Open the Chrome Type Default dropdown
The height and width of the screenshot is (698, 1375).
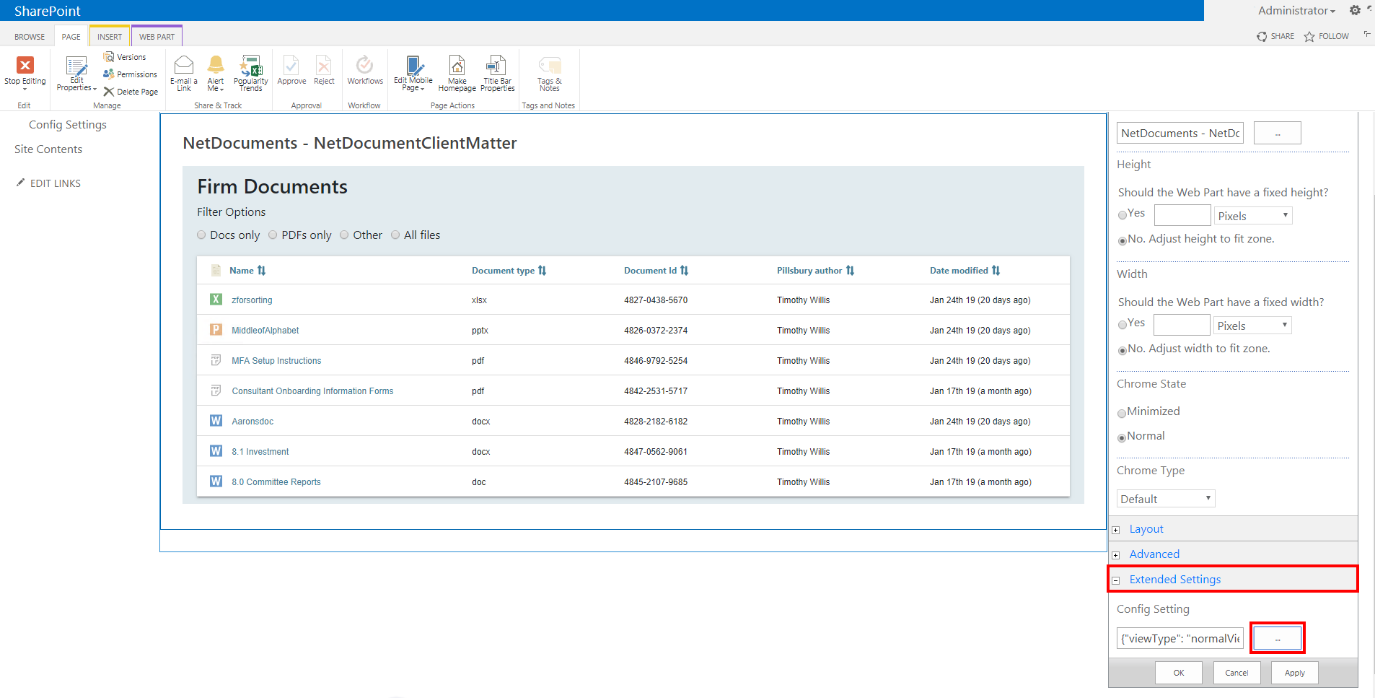pyautogui.click(x=1166, y=498)
